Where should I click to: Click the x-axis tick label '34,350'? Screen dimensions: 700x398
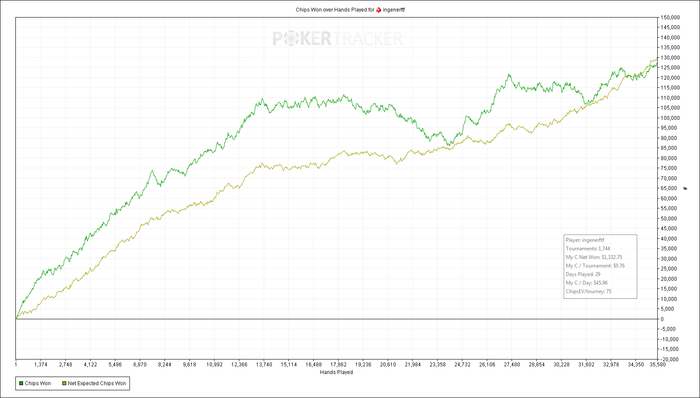click(637, 365)
